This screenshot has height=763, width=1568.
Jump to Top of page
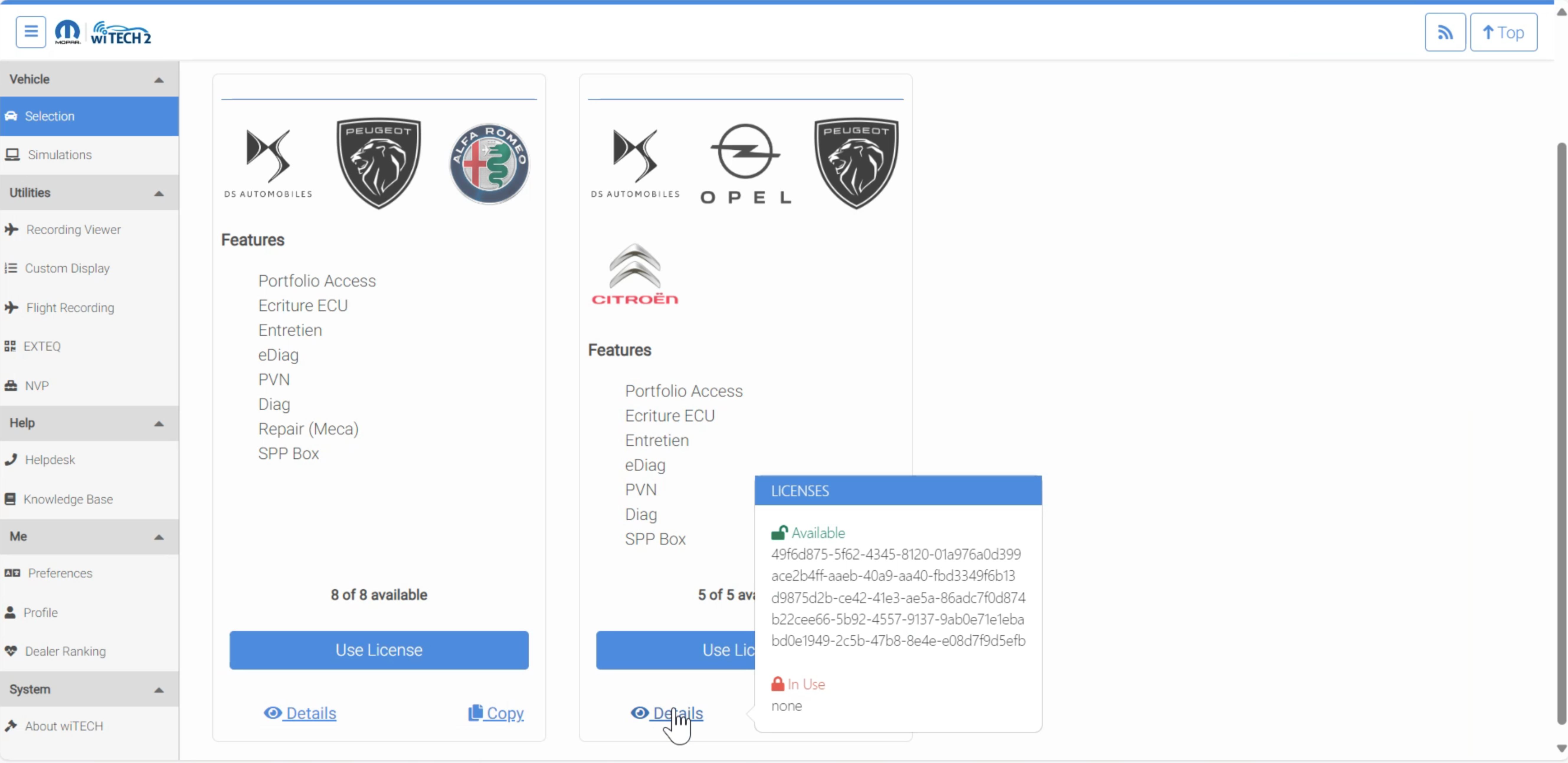pos(1503,32)
